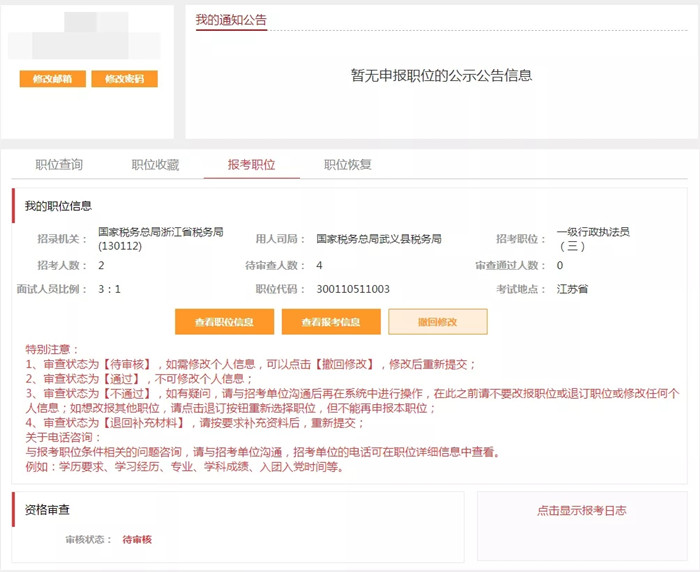Click the 我的职位信息 section header
The width and height of the screenshot is (700, 572).
point(58,206)
